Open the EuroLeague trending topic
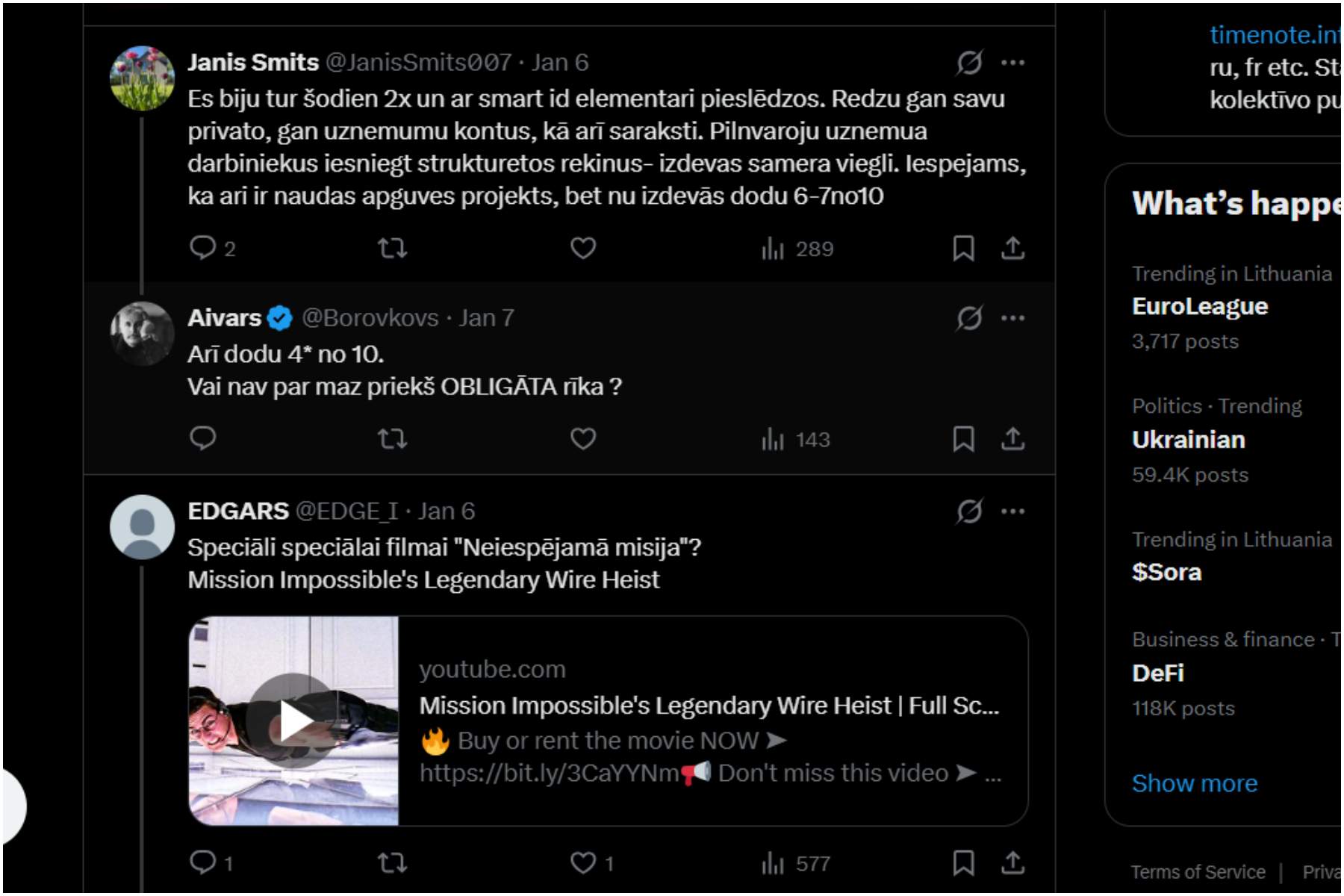 1199,307
